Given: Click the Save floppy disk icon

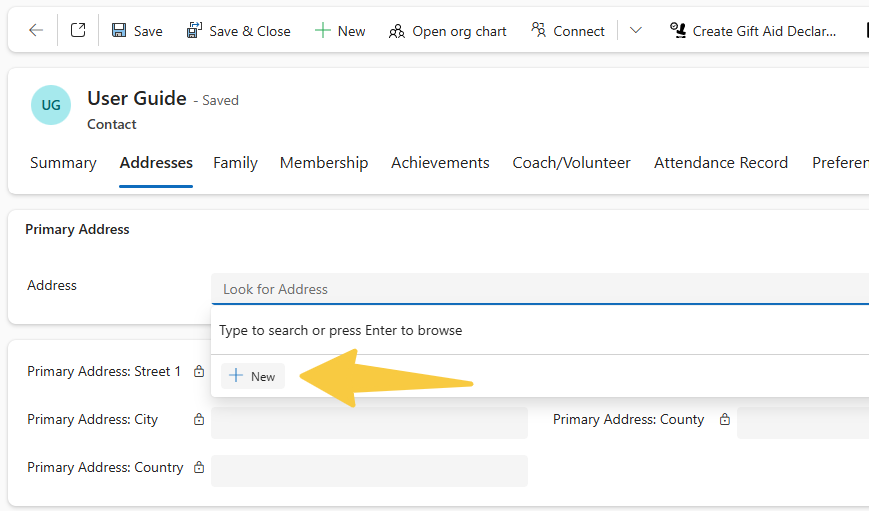Looking at the screenshot, I should pyautogui.click(x=119, y=31).
